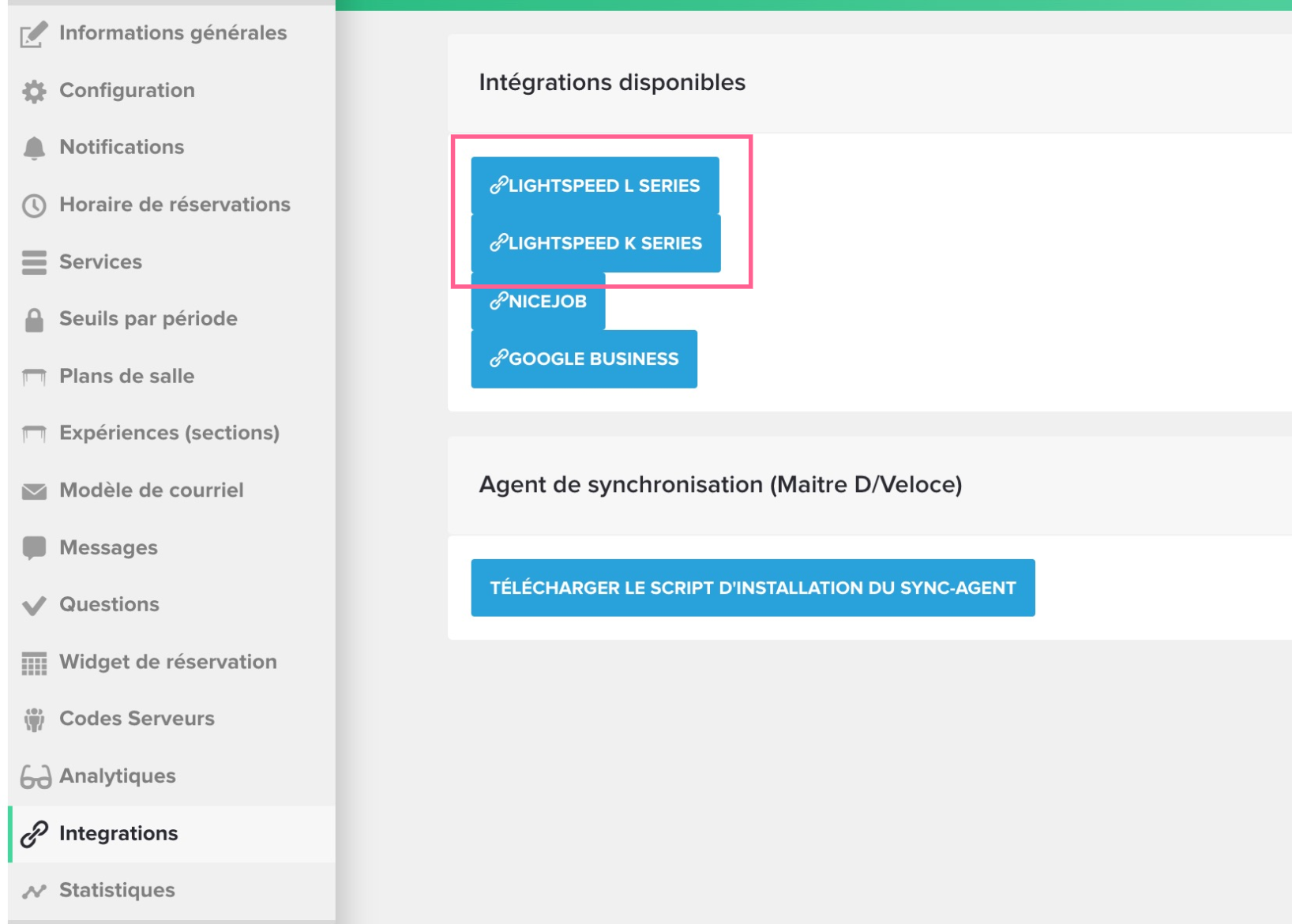The image size is (1292, 924).
Task: Click the calendar grid icon for Widget de réservation
Action: (x=34, y=663)
